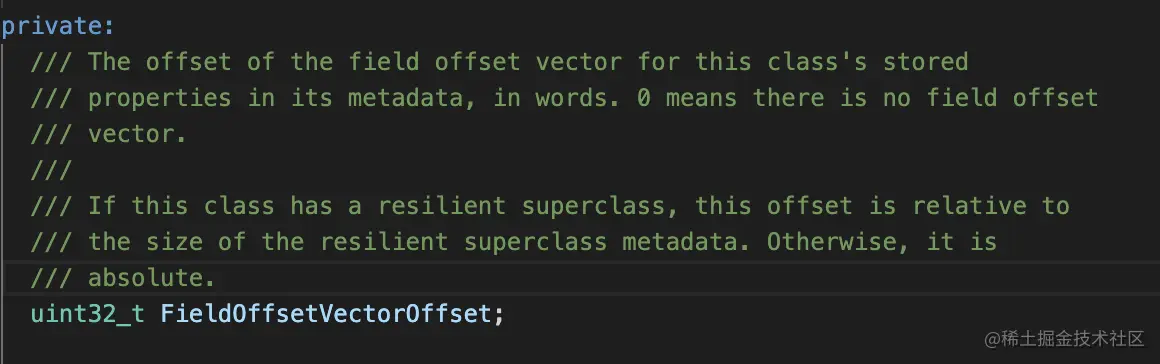
Task: Click the first 'resilient' in 'If this class' line
Action: [x=442, y=206]
